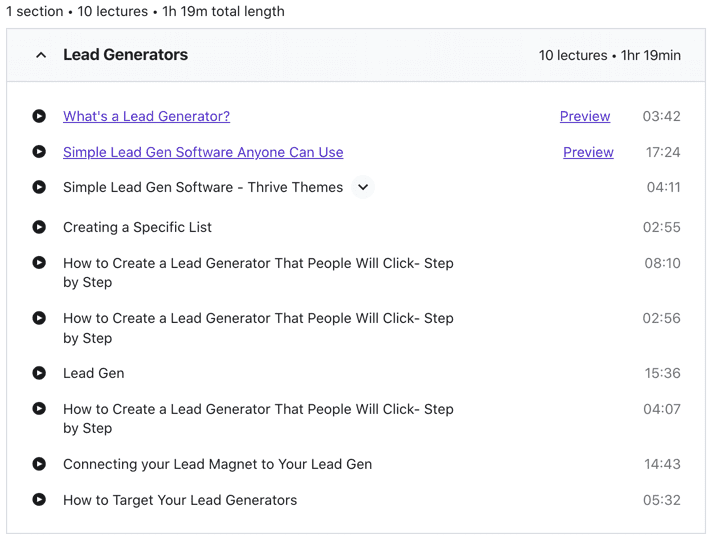Preview the 17:24 Simple Lead Gen lecture

[588, 153]
